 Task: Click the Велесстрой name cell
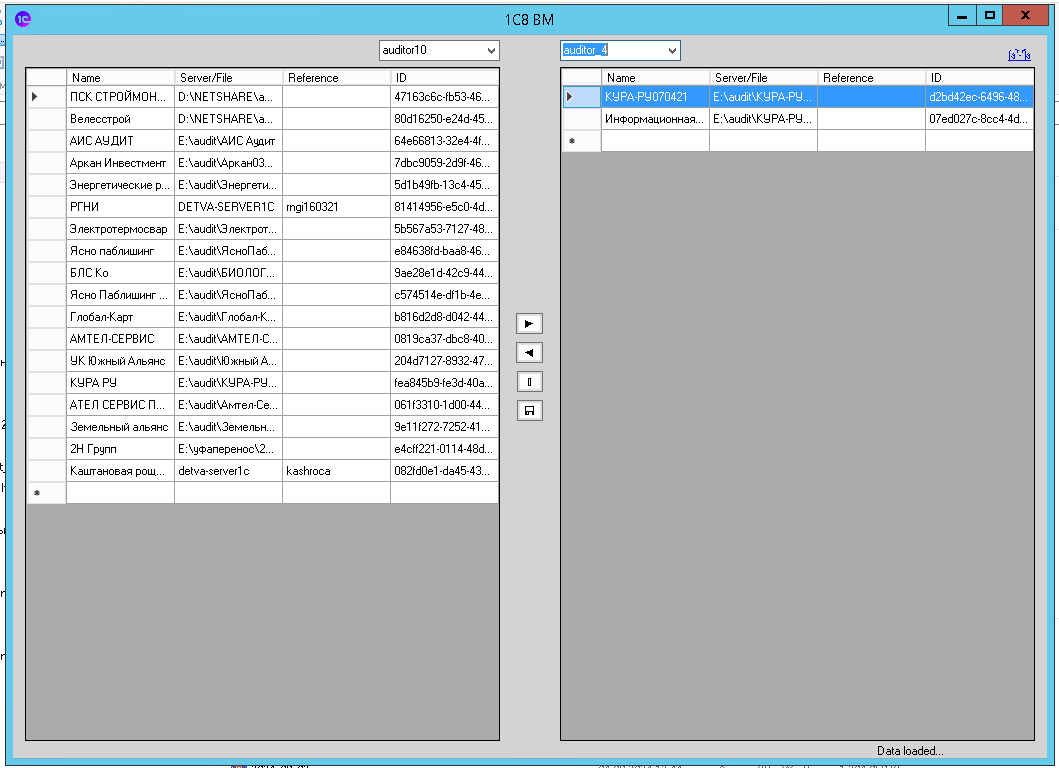coord(120,119)
